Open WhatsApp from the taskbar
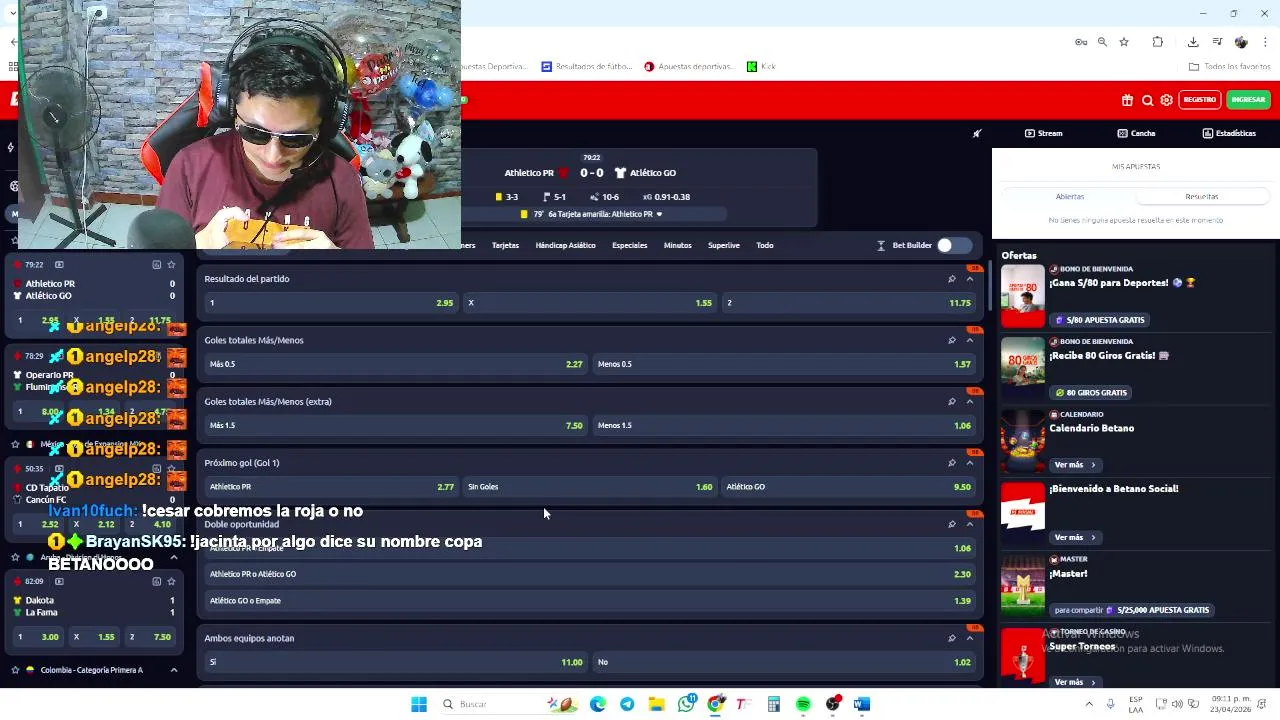The width and height of the screenshot is (1280, 720). [x=686, y=704]
